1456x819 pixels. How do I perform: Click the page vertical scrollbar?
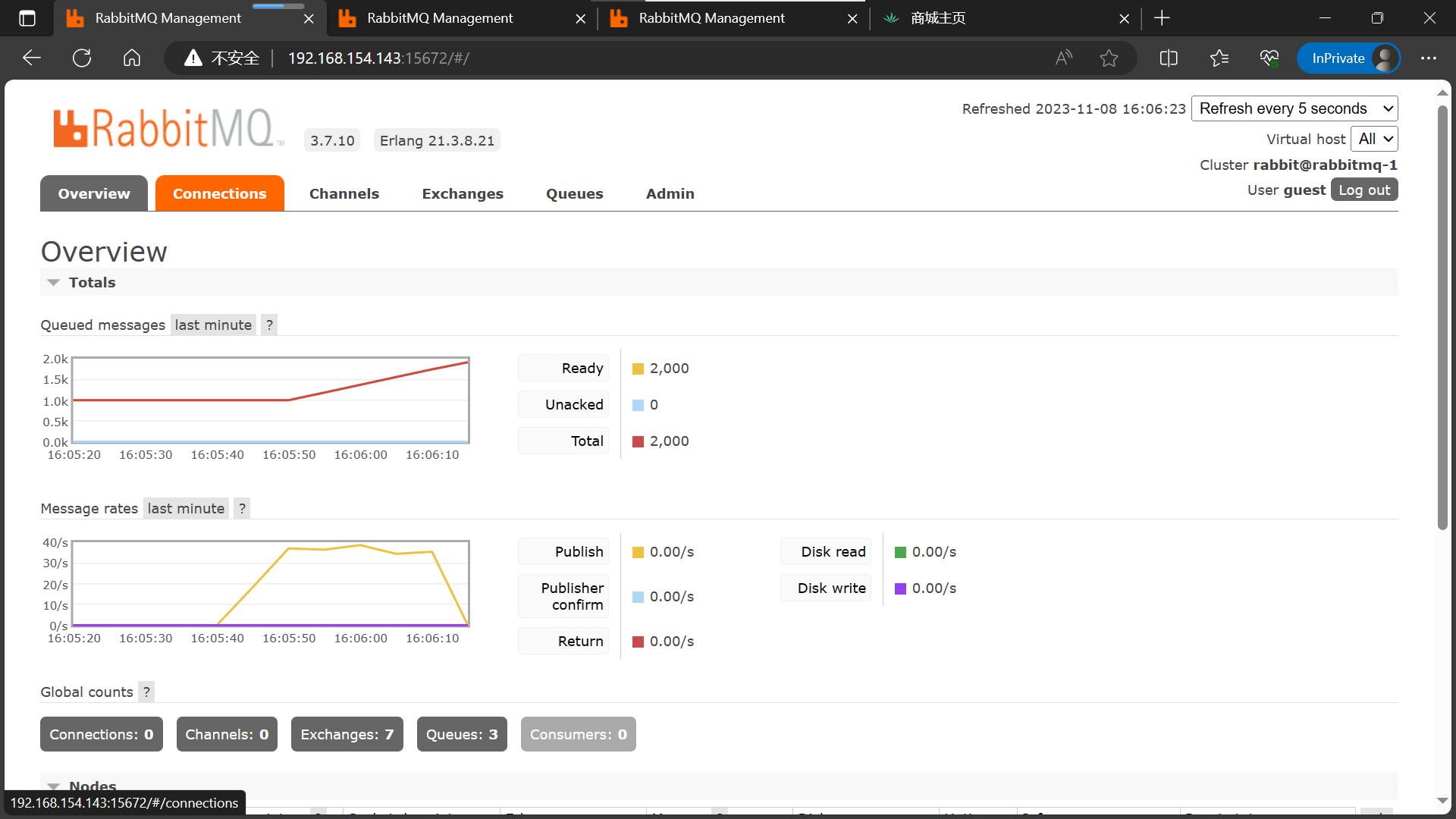(1442, 318)
